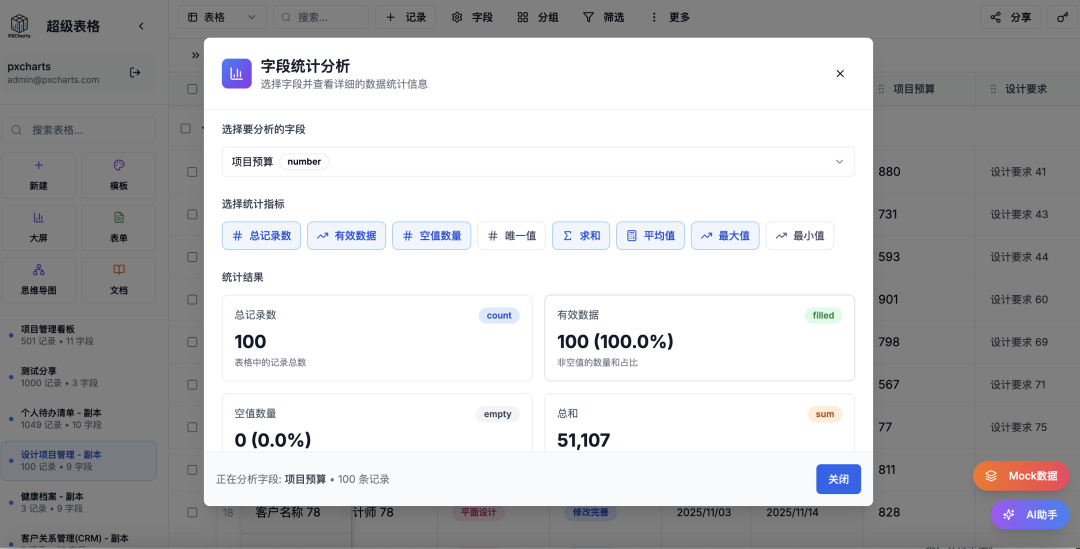
Task: Click the drag handle beside 设计要求
Action: pyautogui.click(x=993, y=89)
